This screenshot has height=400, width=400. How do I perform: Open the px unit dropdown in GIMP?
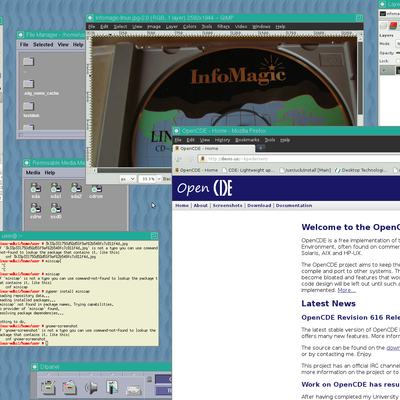pos(128,179)
